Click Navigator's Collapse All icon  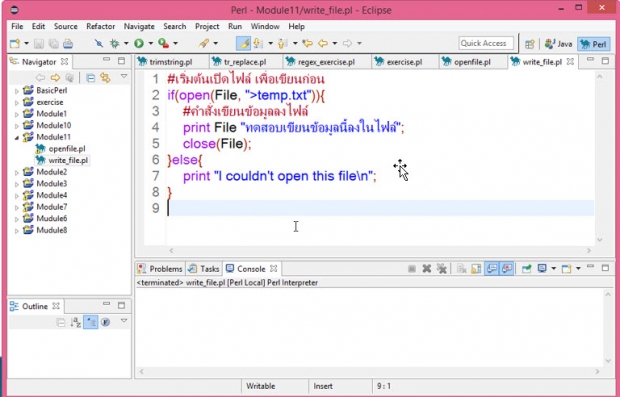(x=91, y=78)
